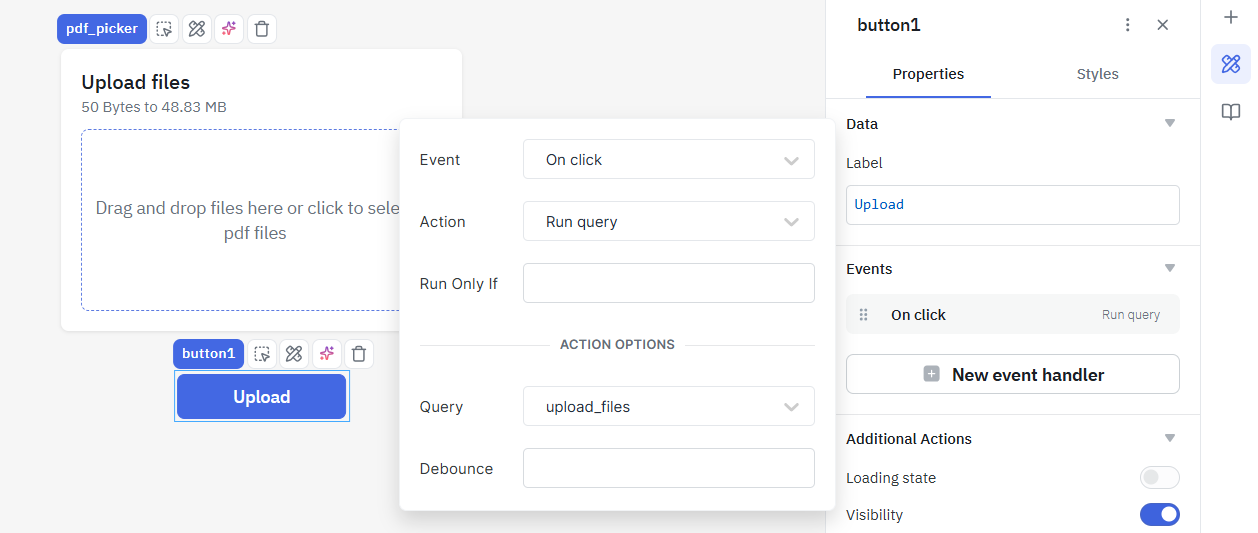This screenshot has width=1258, height=533.
Task: Delete the pdf_picker component via trash icon
Action: point(261,29)
